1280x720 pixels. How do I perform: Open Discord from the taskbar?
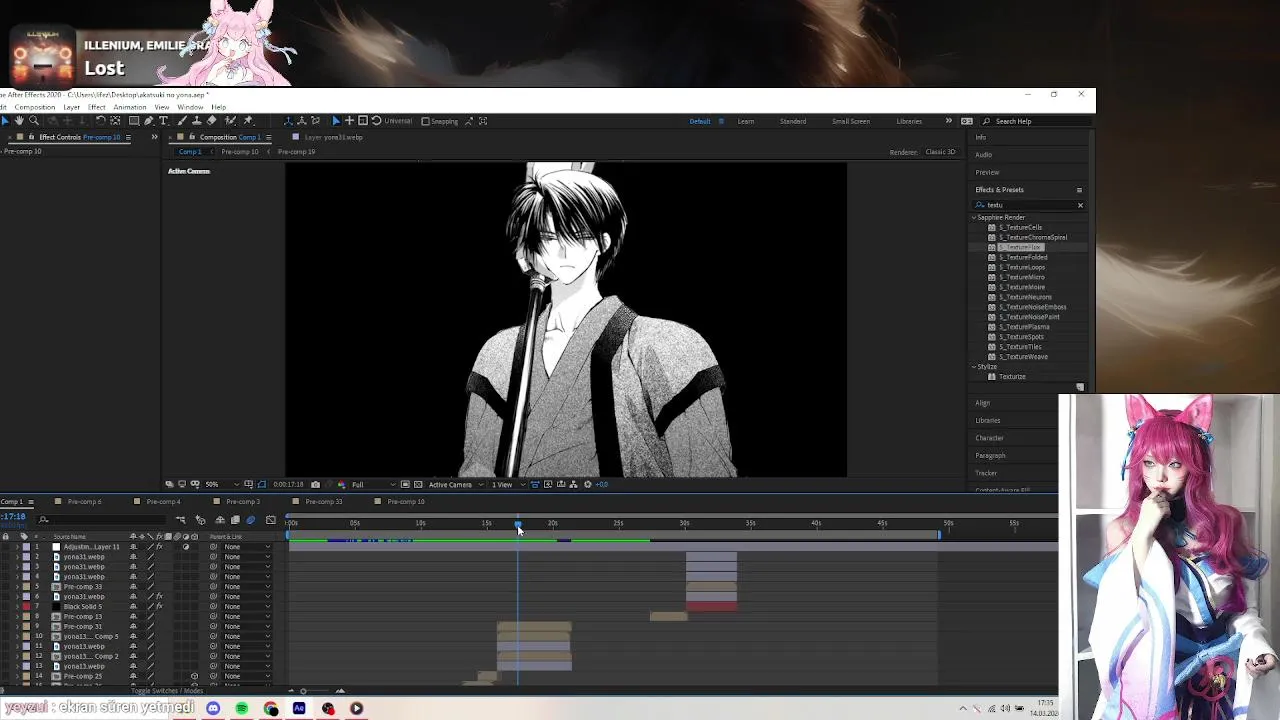(x=213, y=708)
